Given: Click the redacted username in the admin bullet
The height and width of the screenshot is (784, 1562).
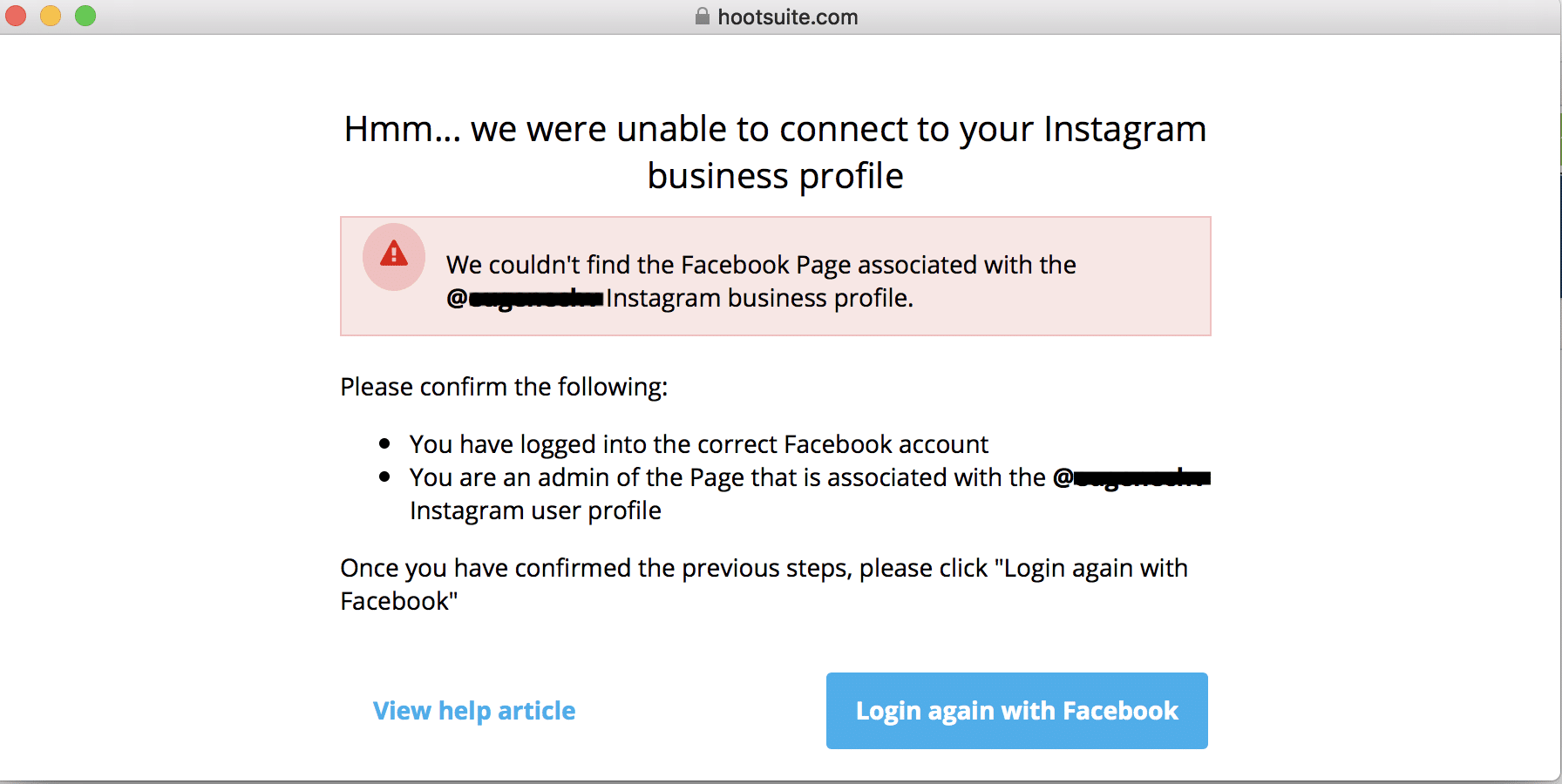Looking at the screenshot, I should (1132, 478).
